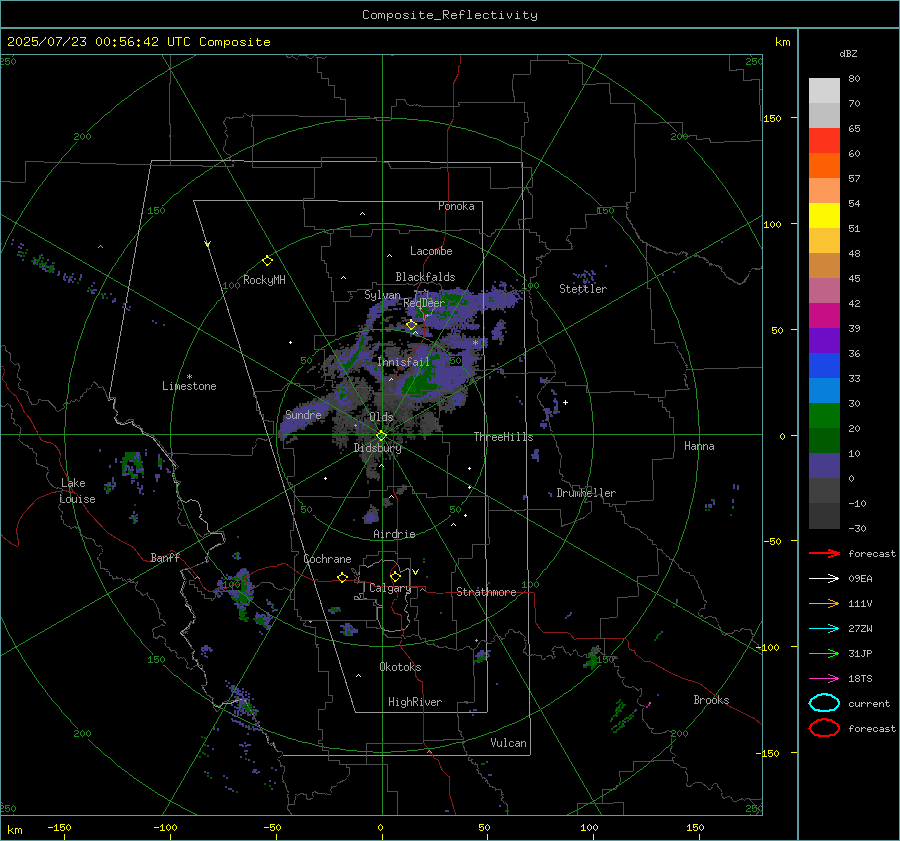
Task: Click the Sundre city label
Action: (x=303, y=414)
